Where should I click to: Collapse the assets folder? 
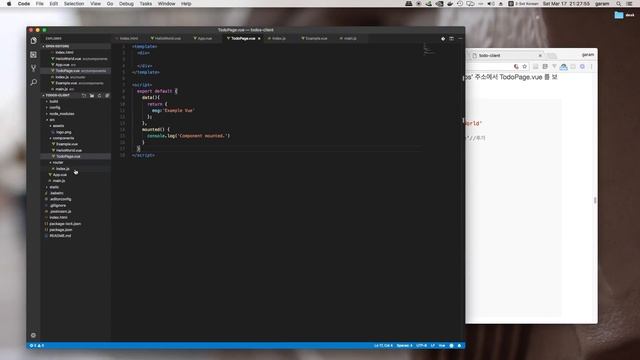click(58, 126)
